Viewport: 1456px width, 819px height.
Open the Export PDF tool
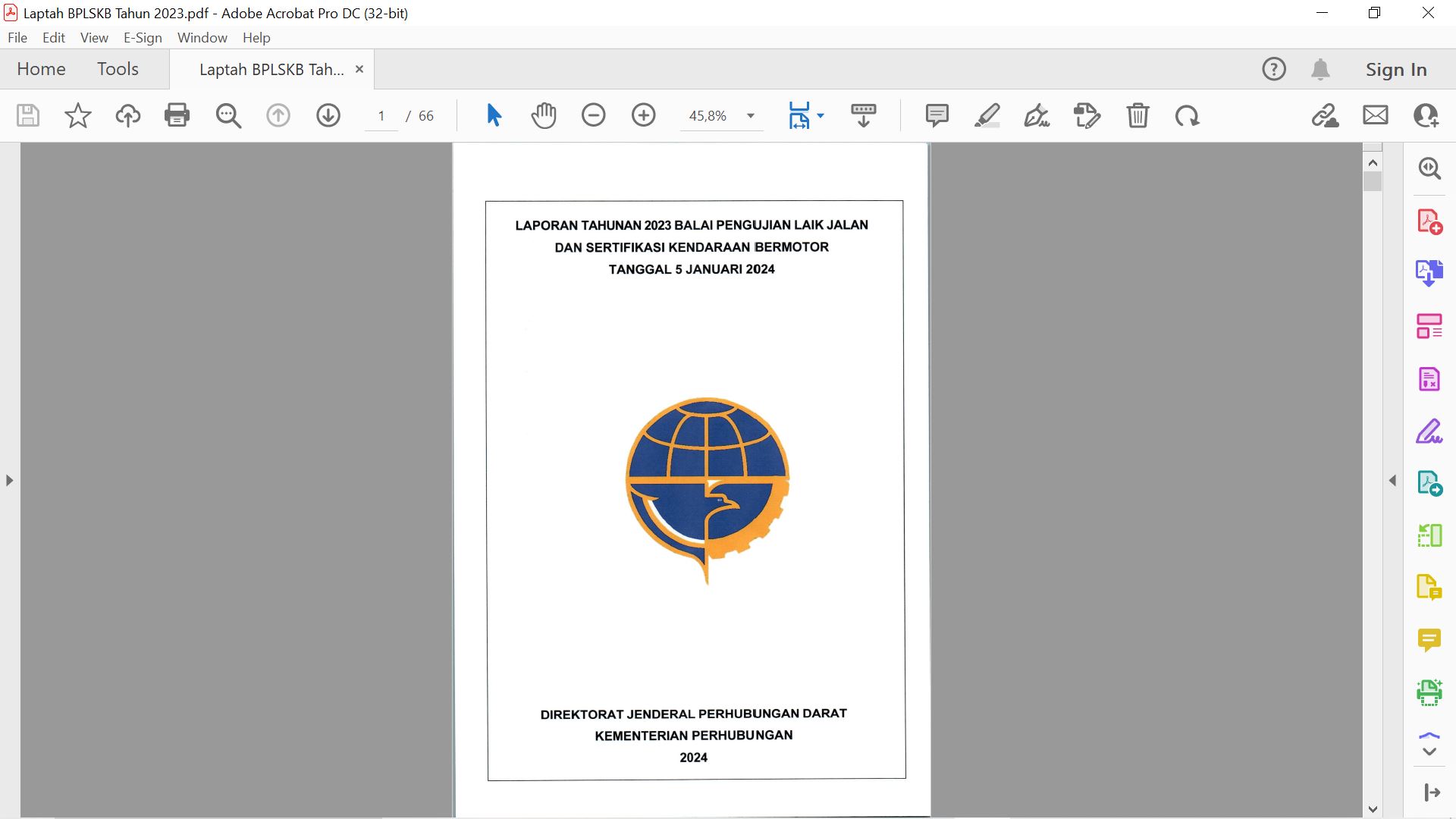click(x=1429, y=273)
